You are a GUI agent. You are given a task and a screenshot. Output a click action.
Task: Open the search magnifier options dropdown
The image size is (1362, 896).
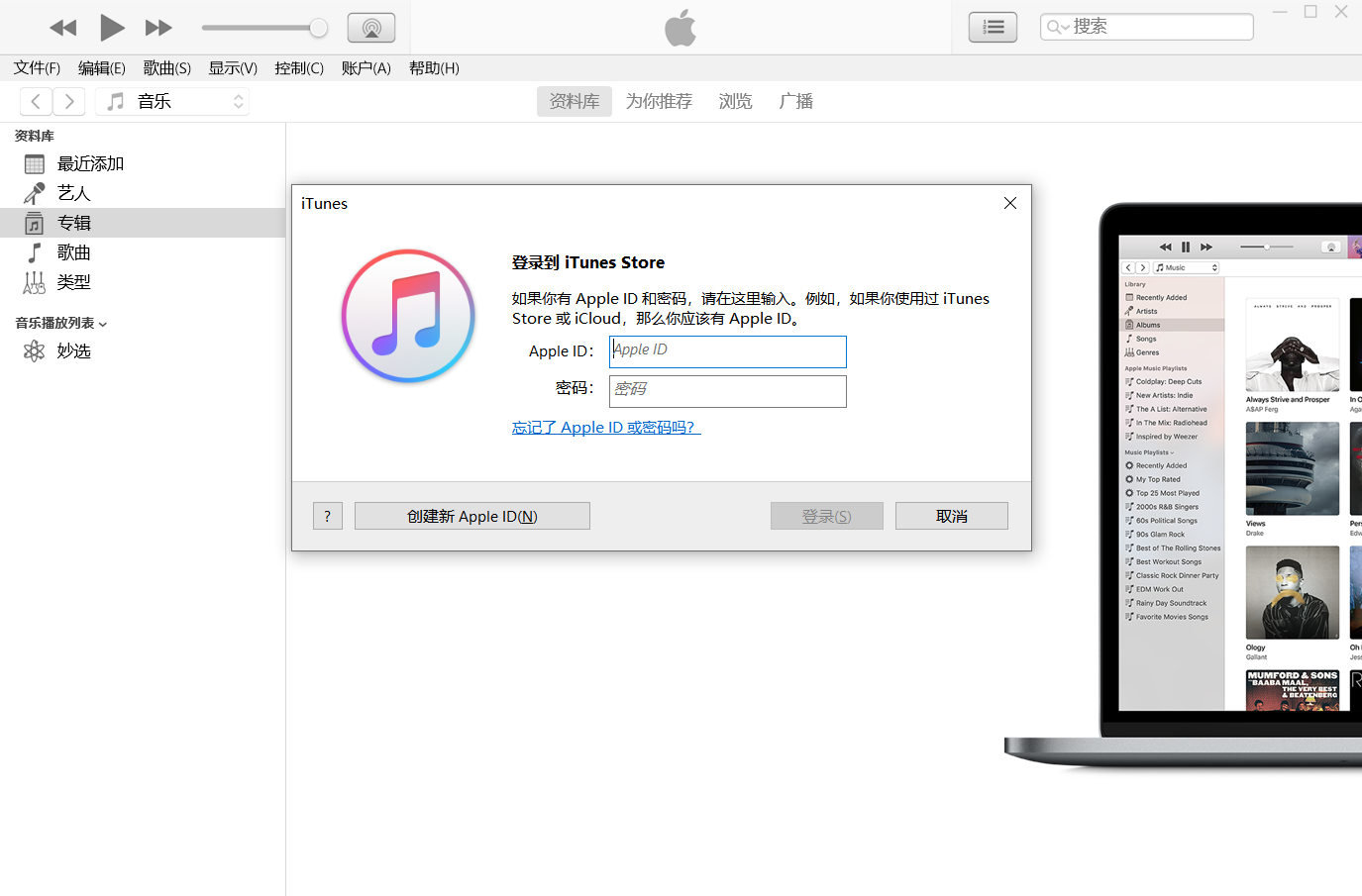click(x=1058, y=27)
